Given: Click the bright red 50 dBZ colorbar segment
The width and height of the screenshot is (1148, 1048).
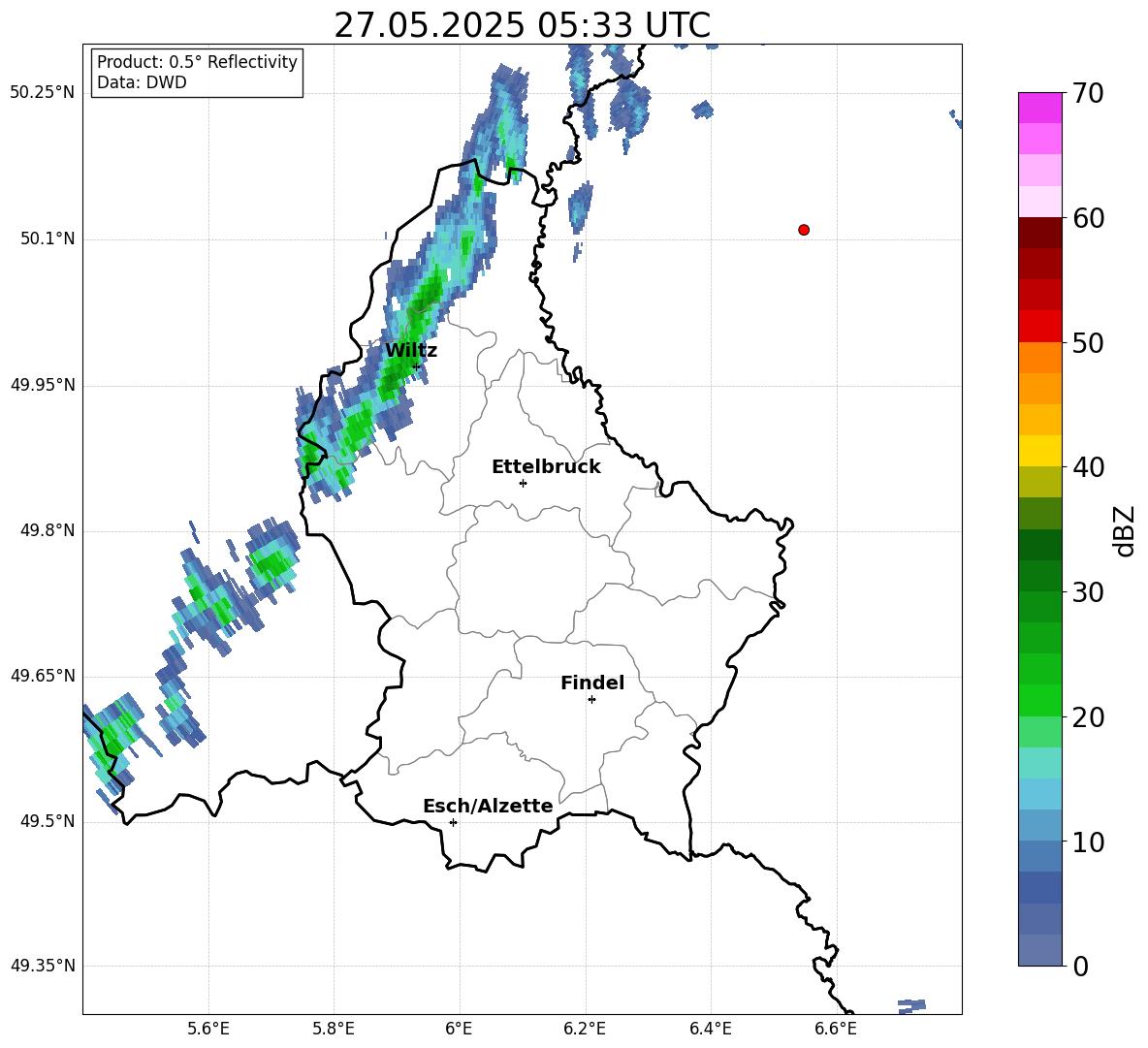Looking at the screenshot, I should point(1039,327).
